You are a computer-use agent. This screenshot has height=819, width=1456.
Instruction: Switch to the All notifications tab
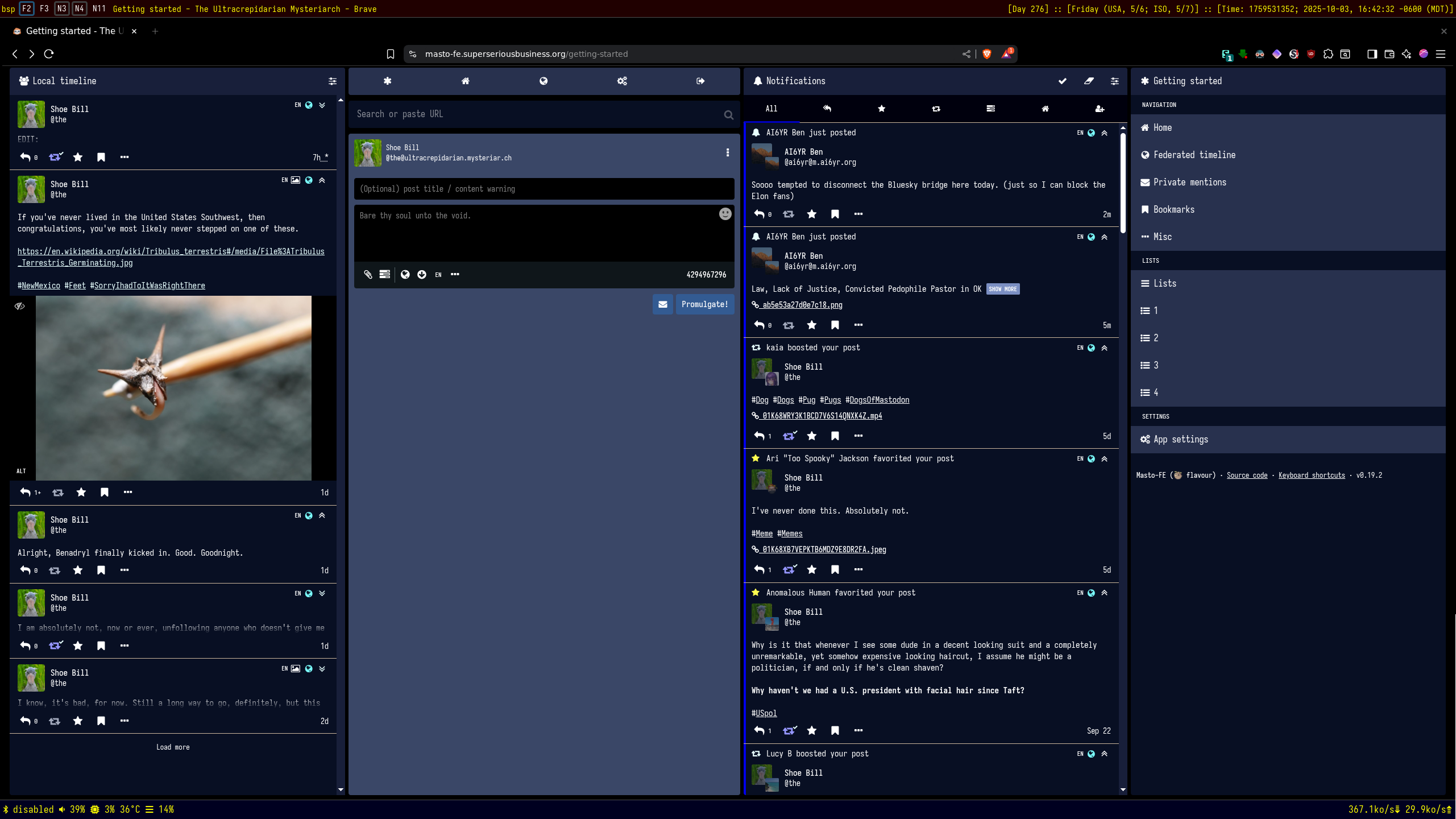coord(771,109)
